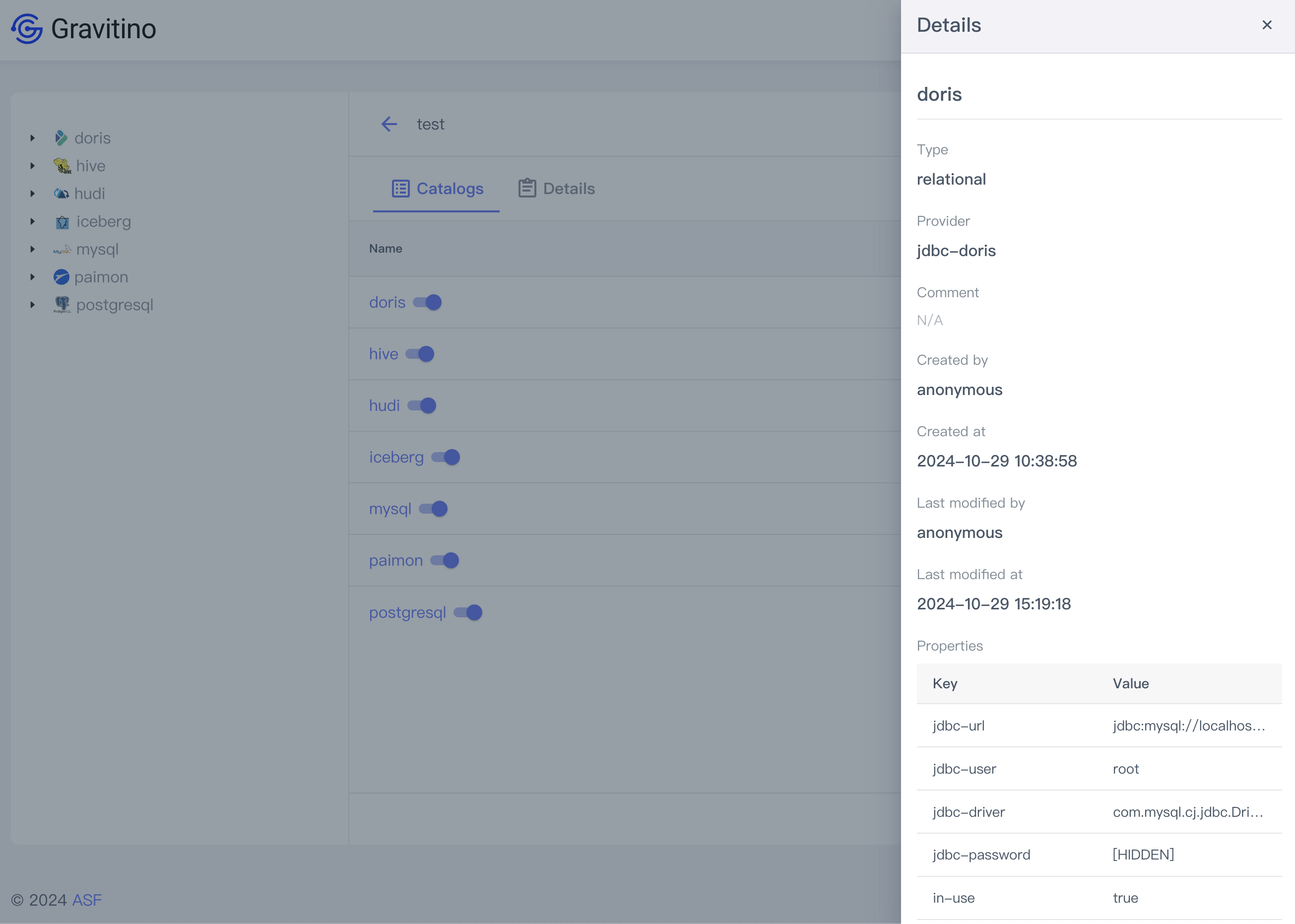Click the paimon round blue icon
This screenshot has width=1295, height=924.
[x=61, y=277]
